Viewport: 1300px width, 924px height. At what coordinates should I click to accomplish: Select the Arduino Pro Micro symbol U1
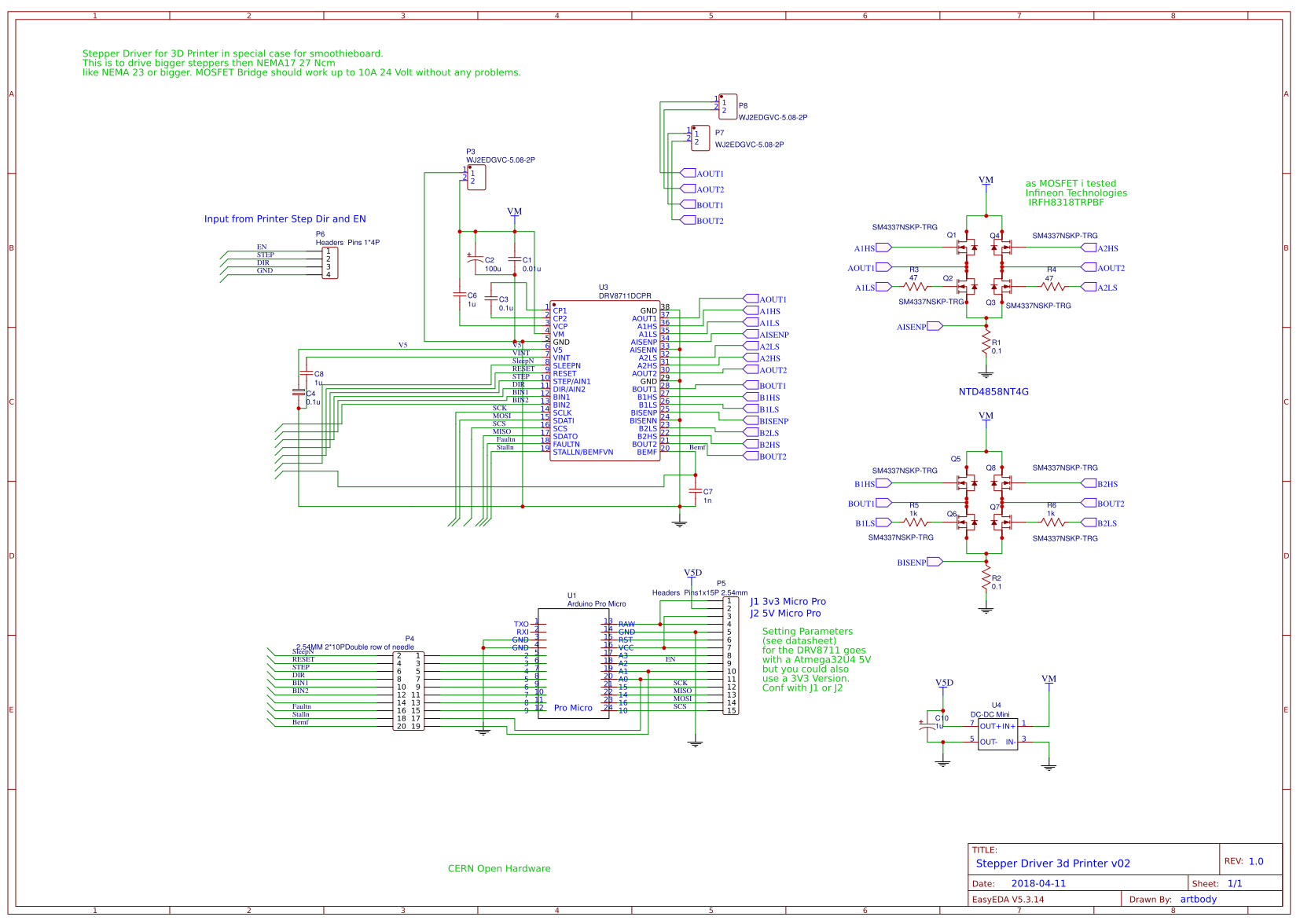click(x=574, y=664)
